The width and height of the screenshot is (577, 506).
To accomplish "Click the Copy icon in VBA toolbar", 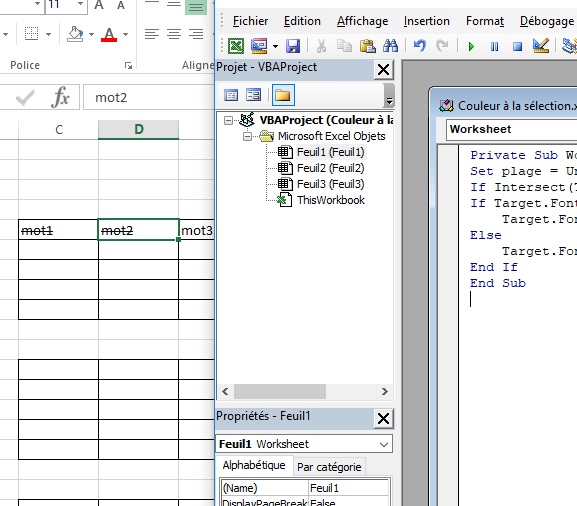I will [344, 46].
